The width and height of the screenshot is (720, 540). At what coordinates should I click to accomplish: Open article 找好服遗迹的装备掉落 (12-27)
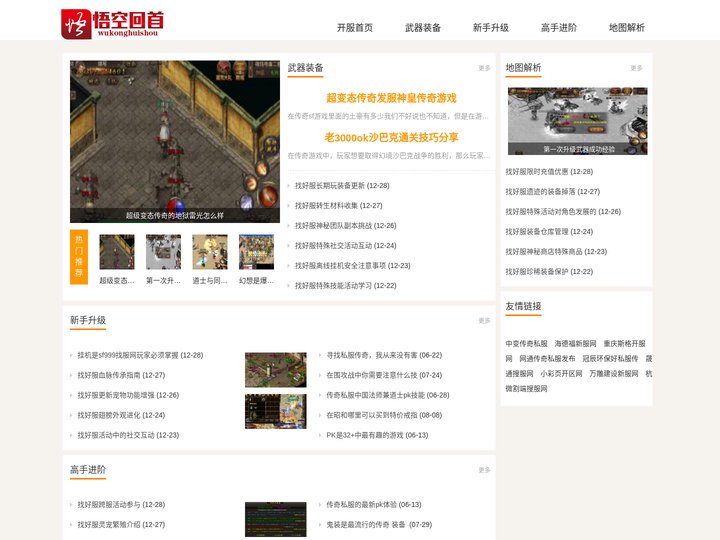point(552,191)
